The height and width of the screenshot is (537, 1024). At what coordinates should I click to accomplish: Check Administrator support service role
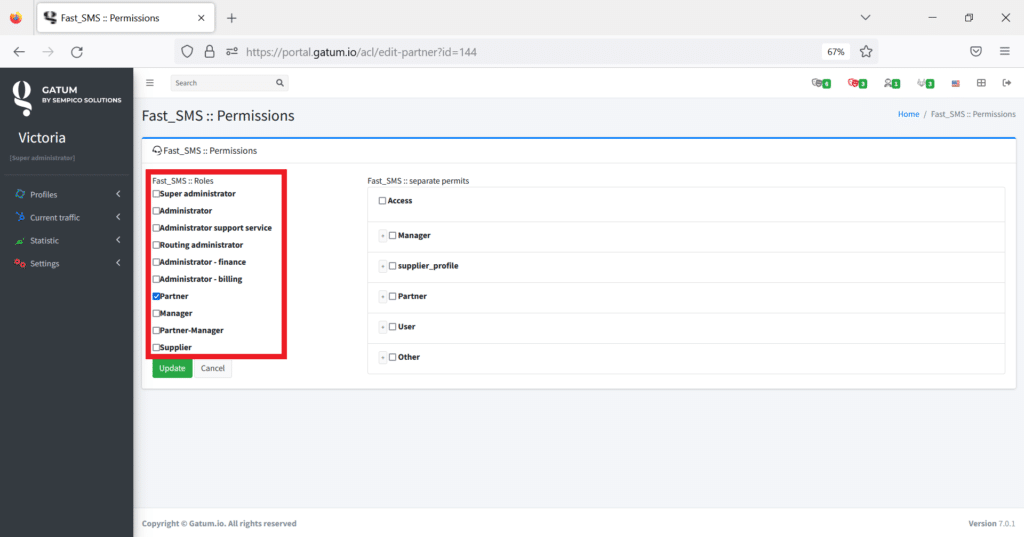(x=156, y=228)
